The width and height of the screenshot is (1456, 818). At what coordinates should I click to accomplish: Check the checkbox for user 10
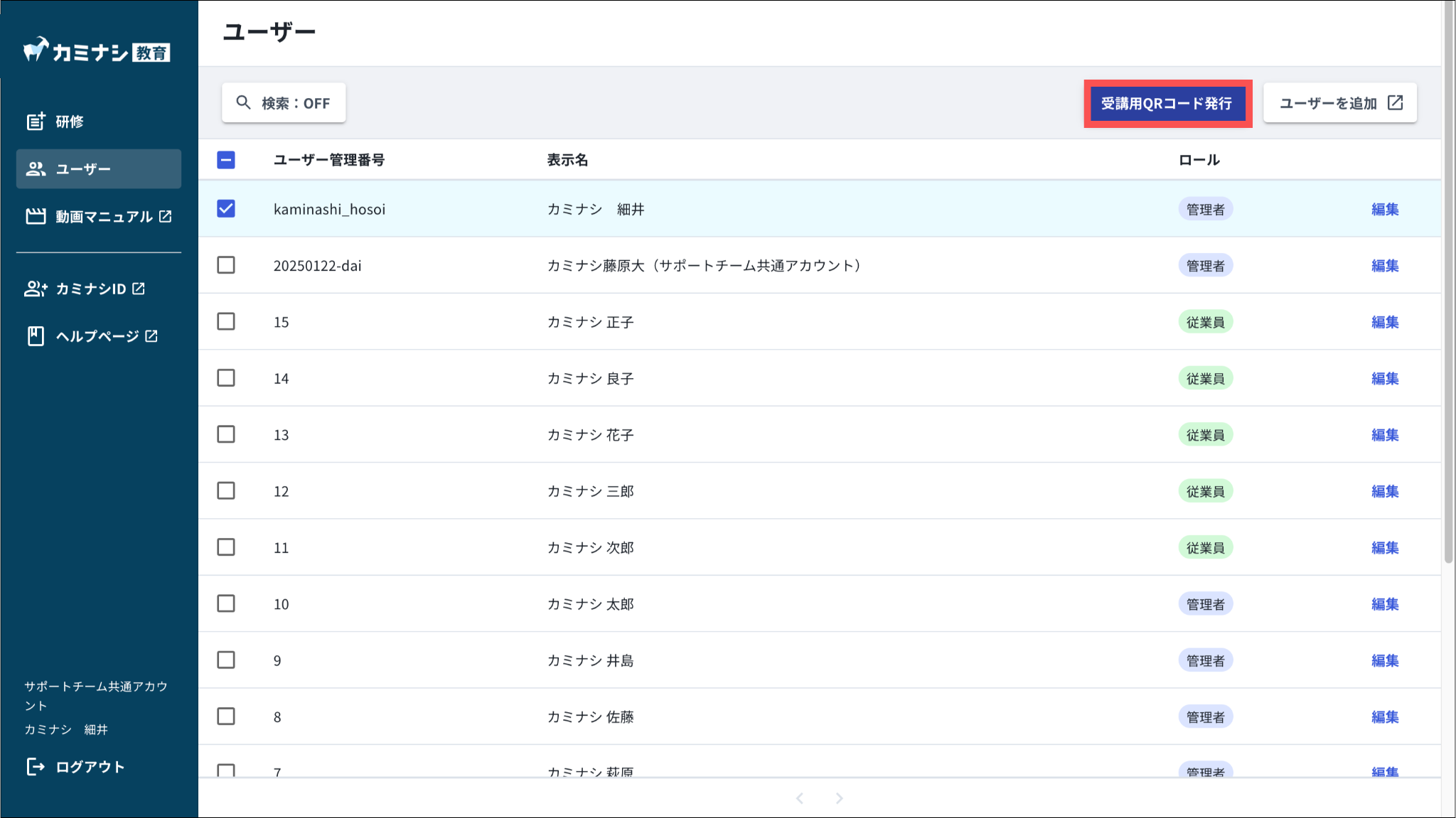226,603
